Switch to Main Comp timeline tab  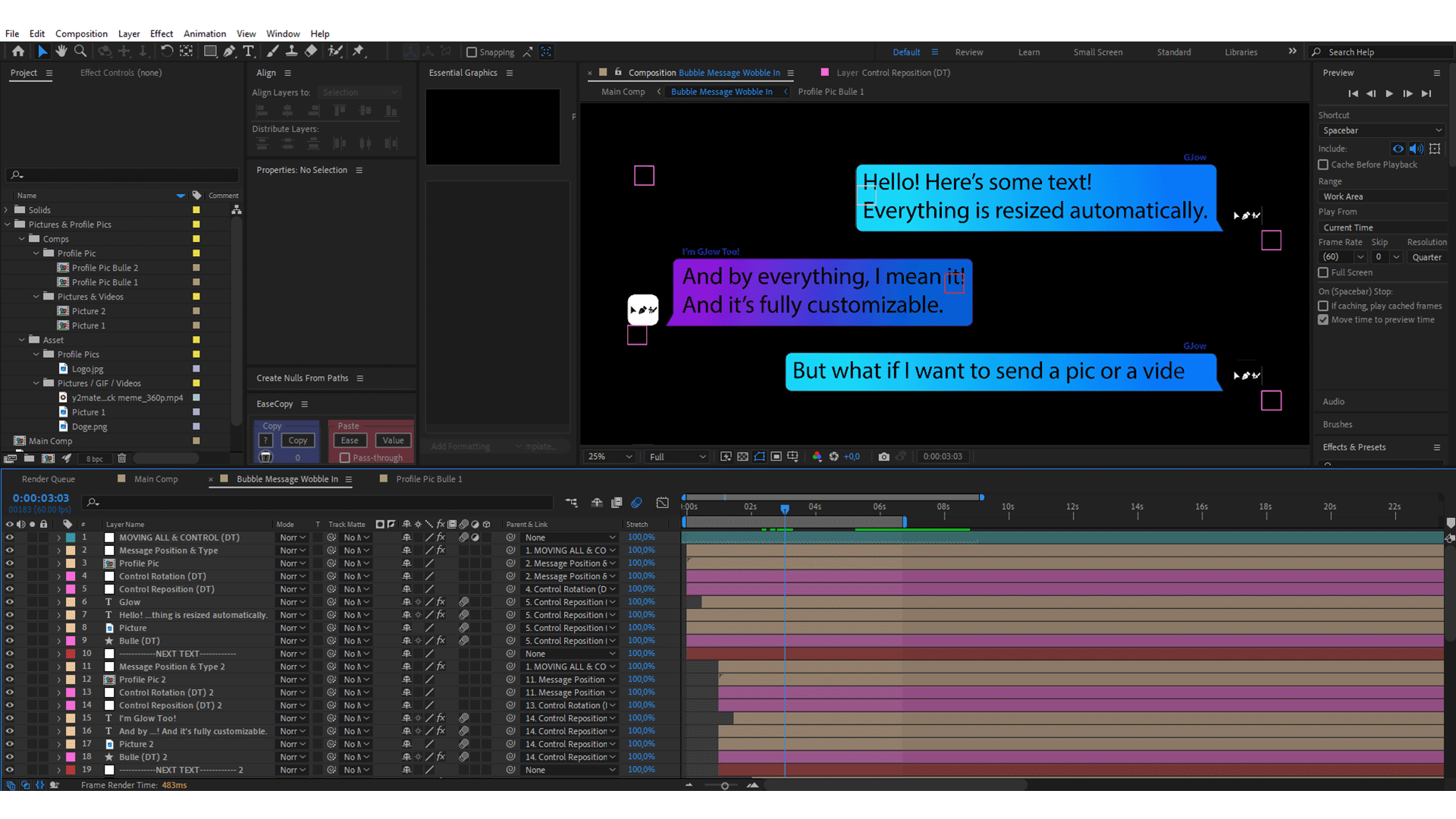(x=155, y=479)
